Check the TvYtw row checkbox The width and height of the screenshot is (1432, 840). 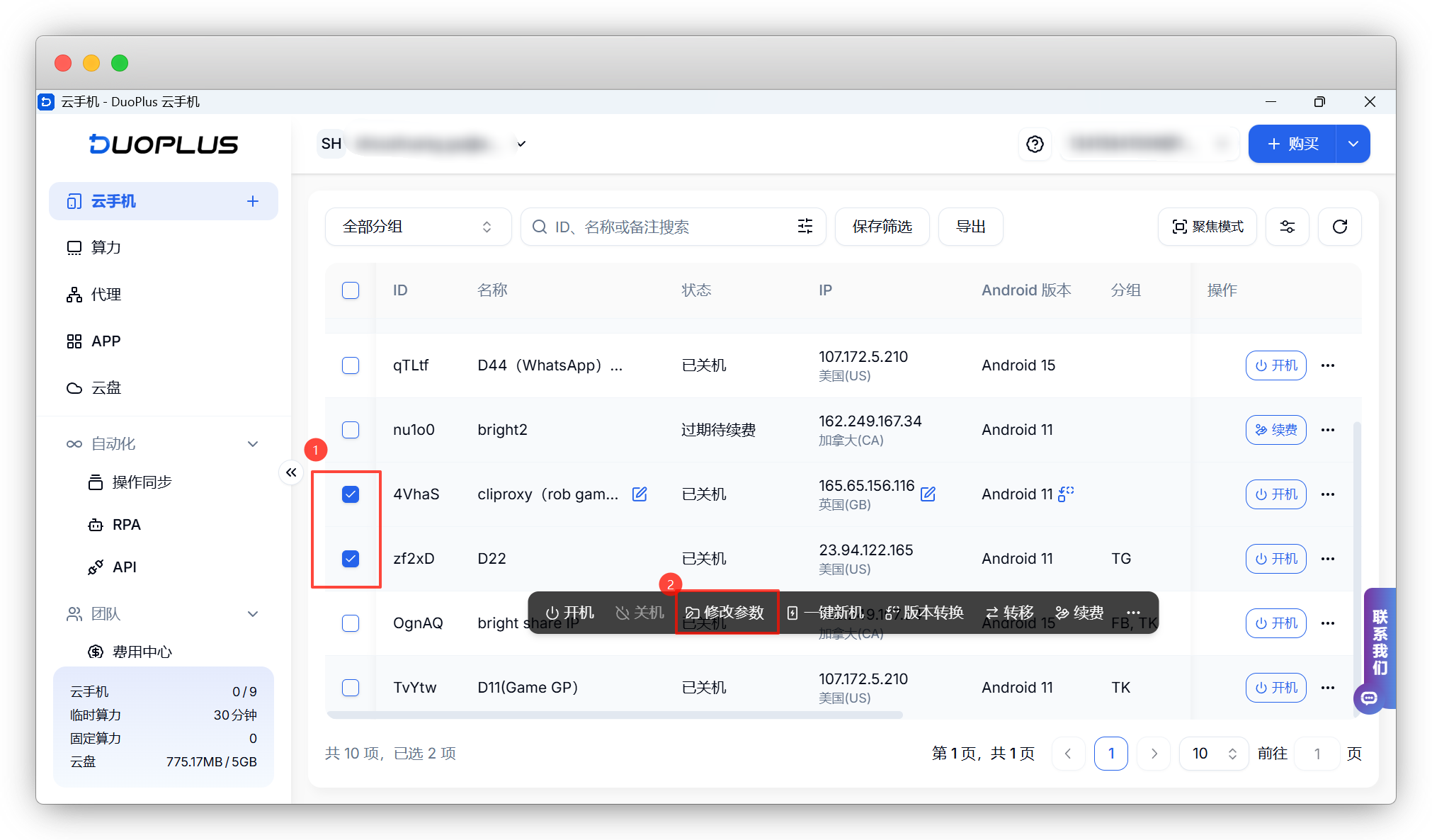[351, 688]
